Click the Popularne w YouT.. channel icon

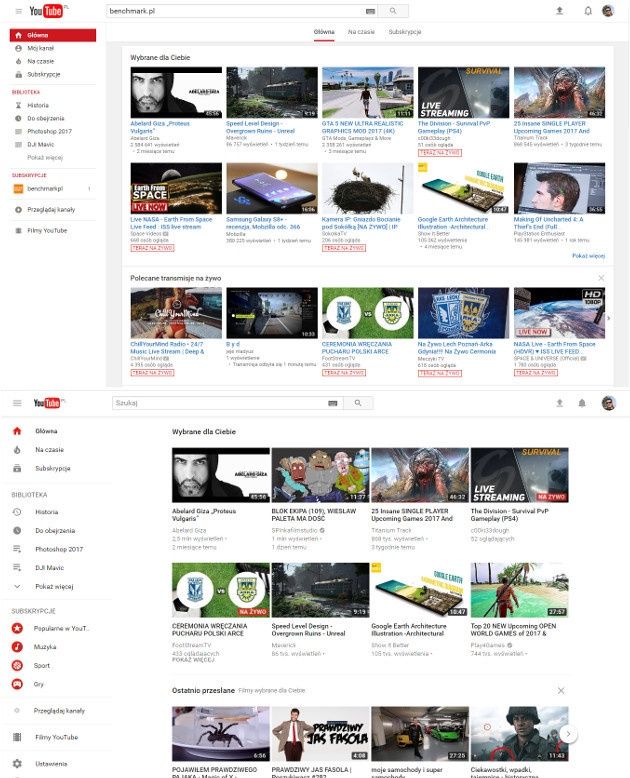(17, 628)
